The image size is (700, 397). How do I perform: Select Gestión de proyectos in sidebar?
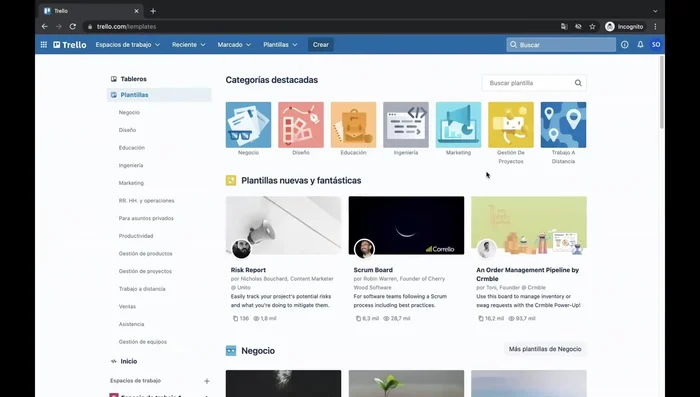point(145,271)
